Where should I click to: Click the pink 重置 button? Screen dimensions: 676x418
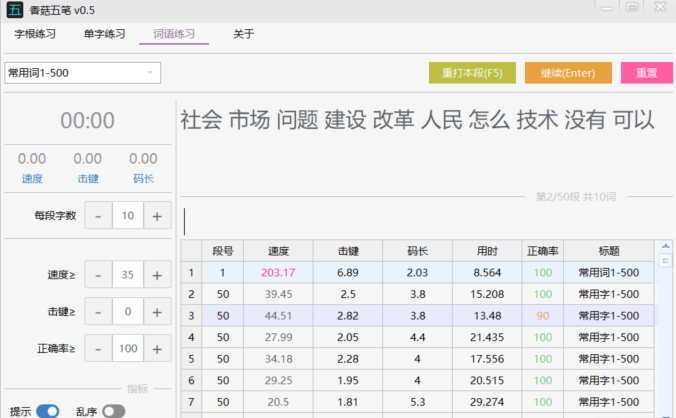647,73
